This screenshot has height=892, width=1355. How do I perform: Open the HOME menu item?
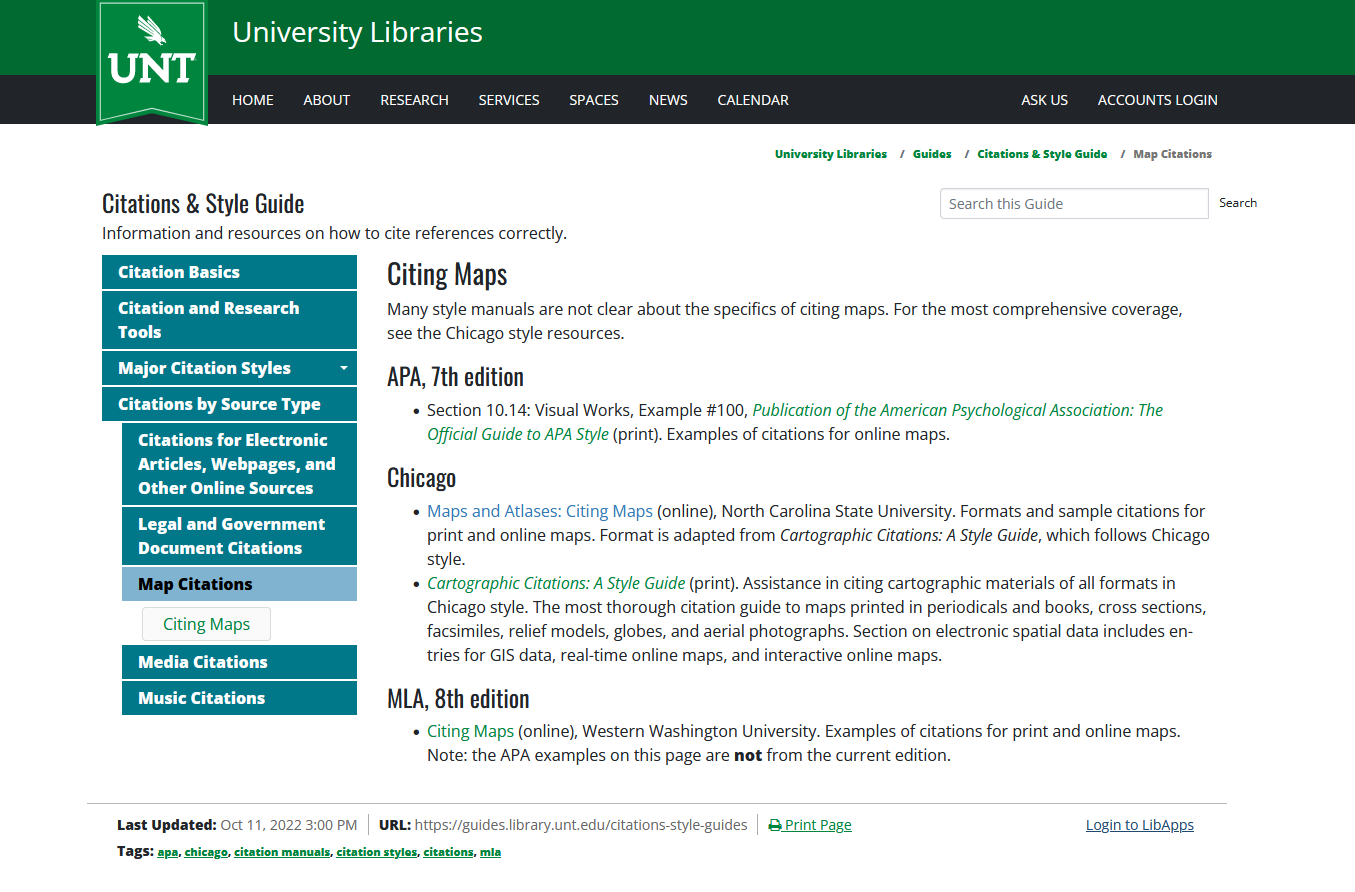click(253, 100)
